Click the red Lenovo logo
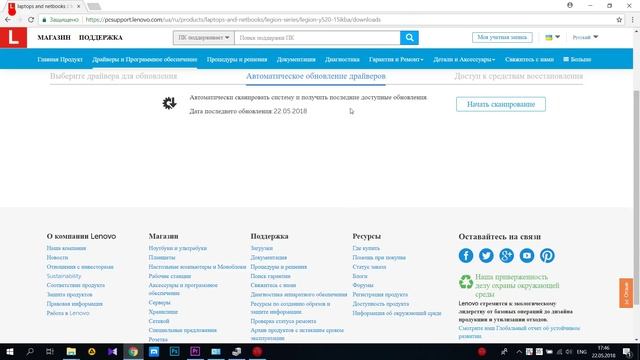 coord(13,38)
